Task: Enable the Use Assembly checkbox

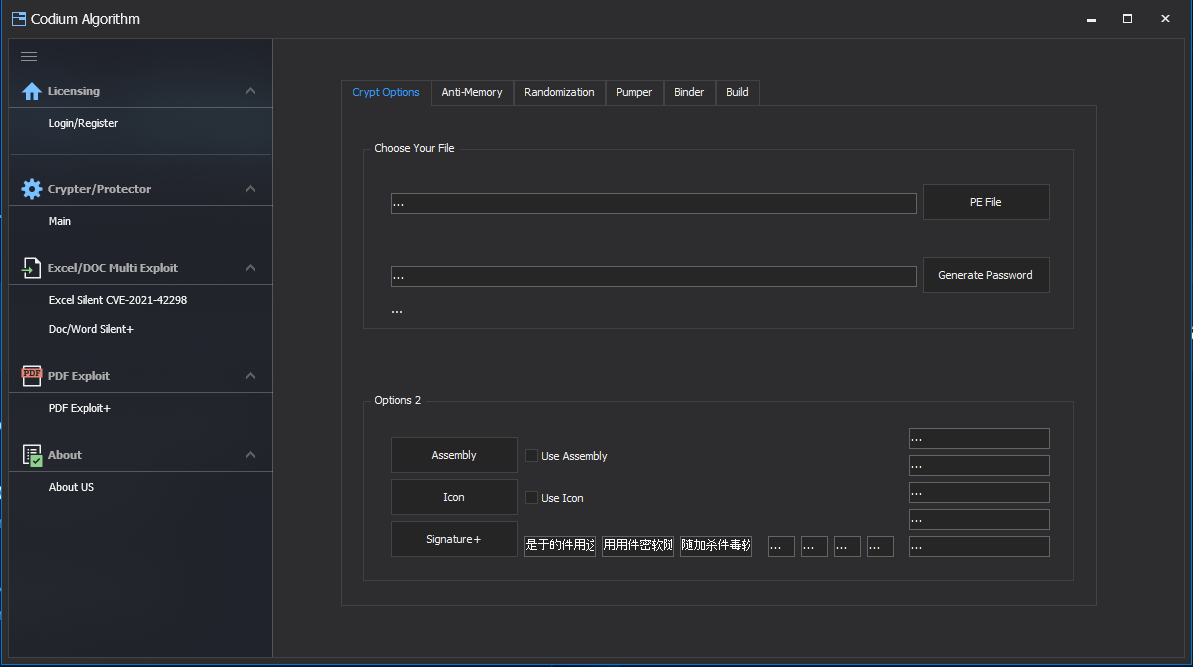Action: [x=531, y=455]
